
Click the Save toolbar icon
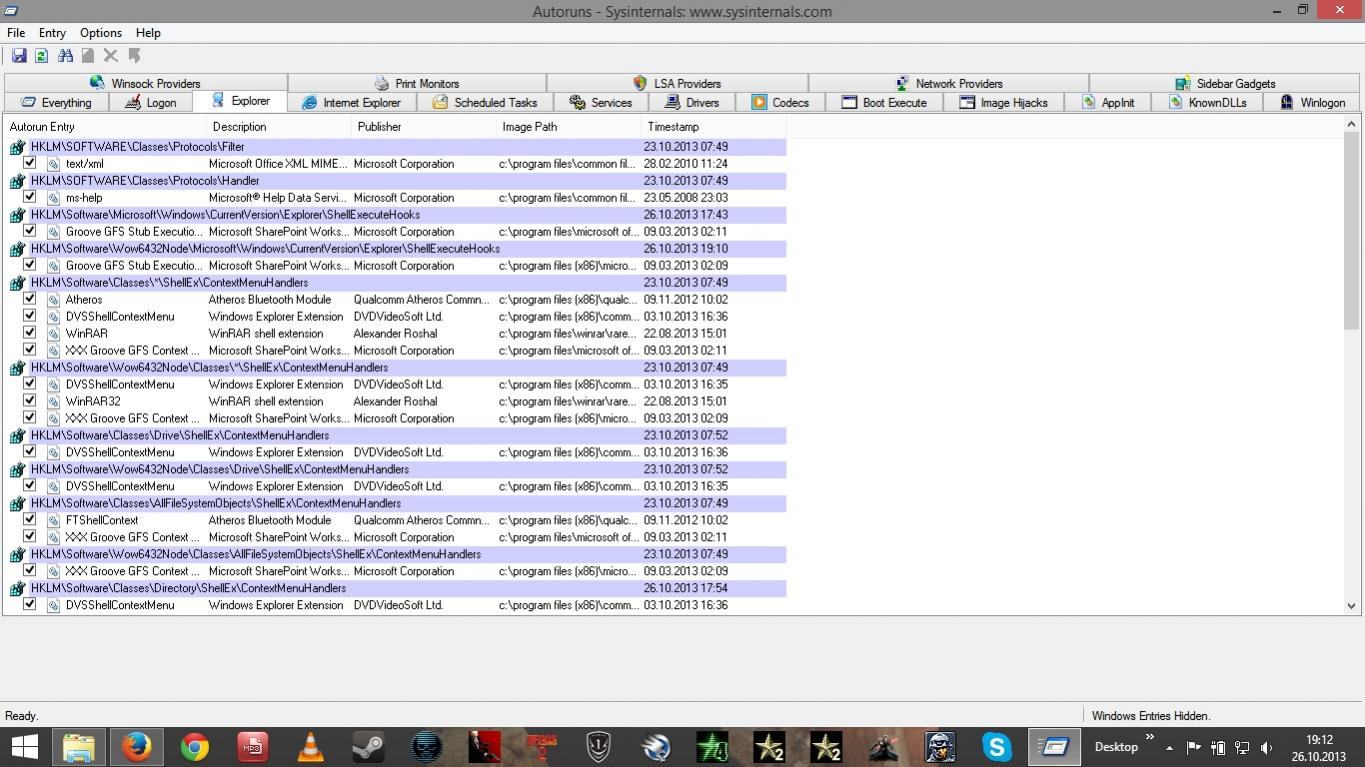pos(19,56)
